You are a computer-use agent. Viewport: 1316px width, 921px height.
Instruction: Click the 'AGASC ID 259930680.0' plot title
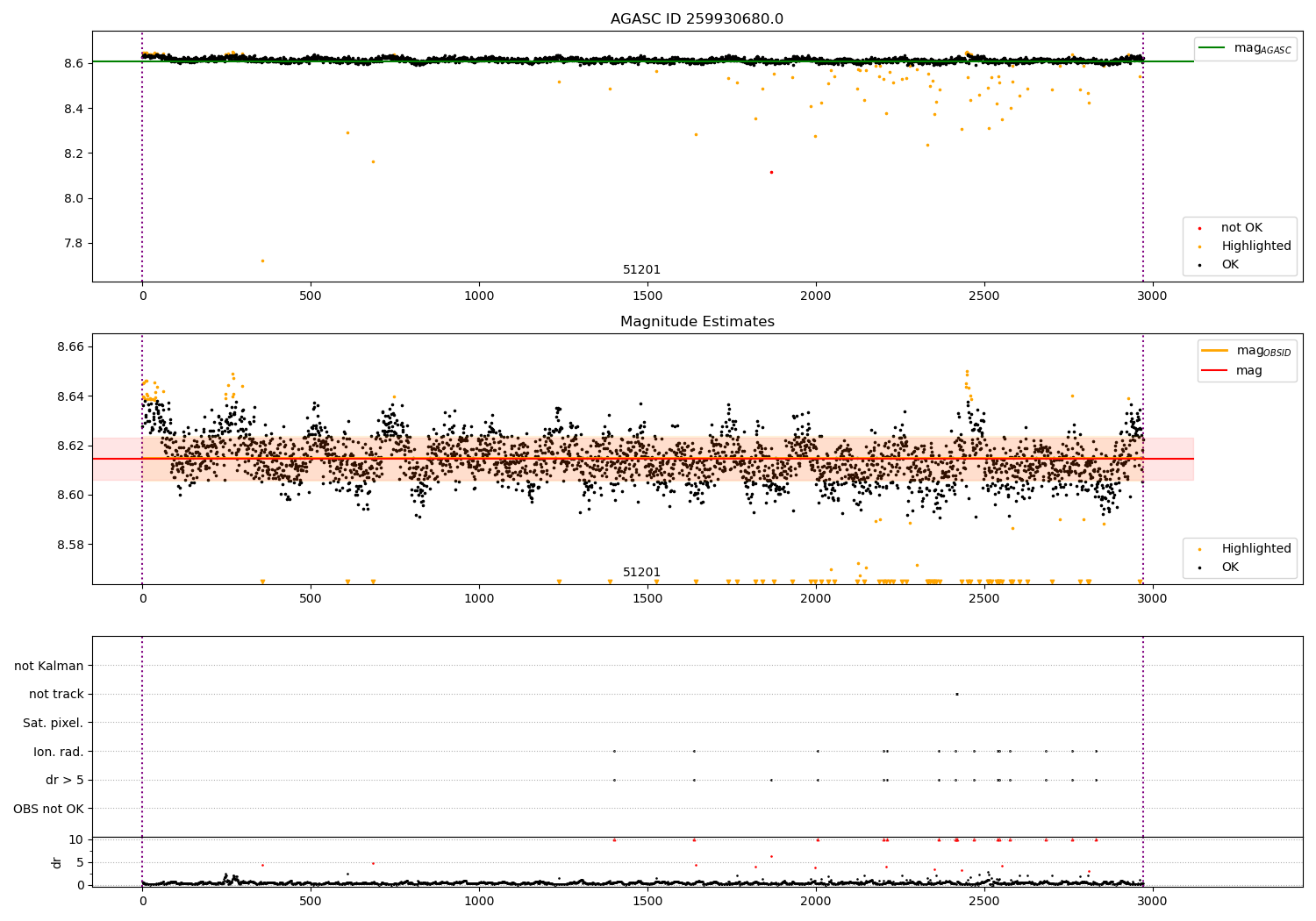(697, 19)
